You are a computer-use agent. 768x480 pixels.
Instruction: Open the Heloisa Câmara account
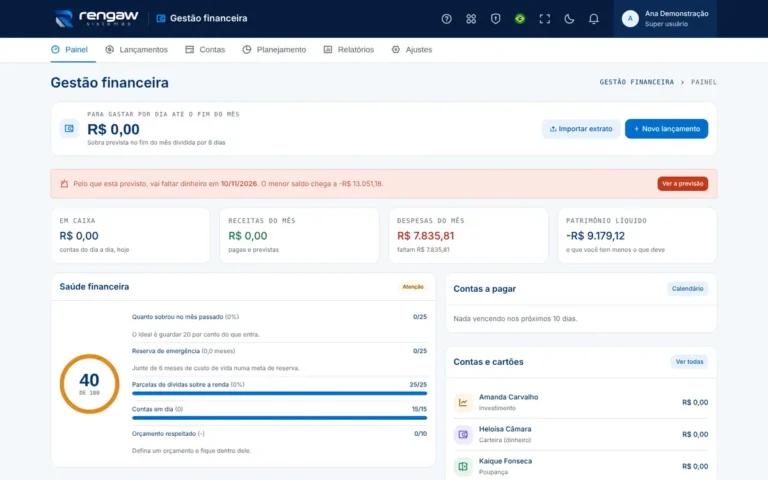coord(580,434)
